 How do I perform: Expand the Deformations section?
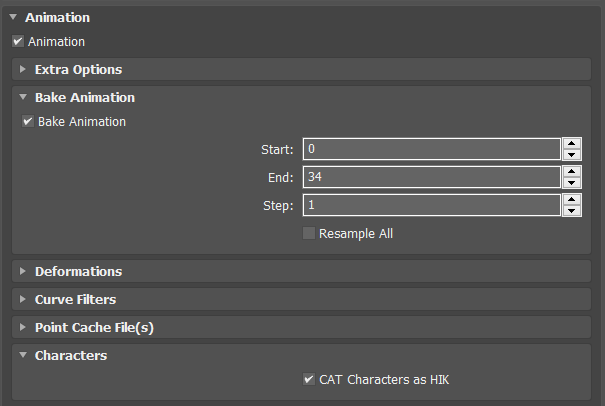pos(23,271)
